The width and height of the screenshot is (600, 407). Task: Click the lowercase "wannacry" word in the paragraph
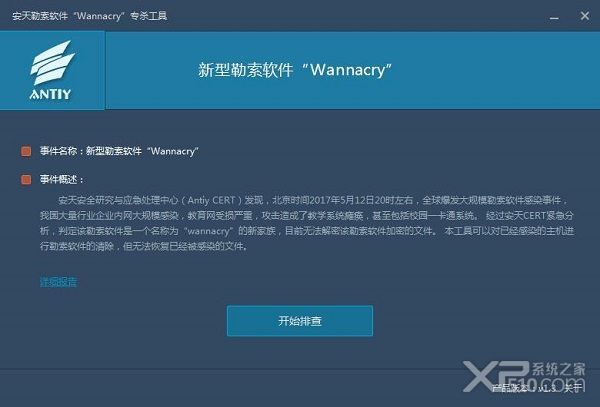(208, 231)
